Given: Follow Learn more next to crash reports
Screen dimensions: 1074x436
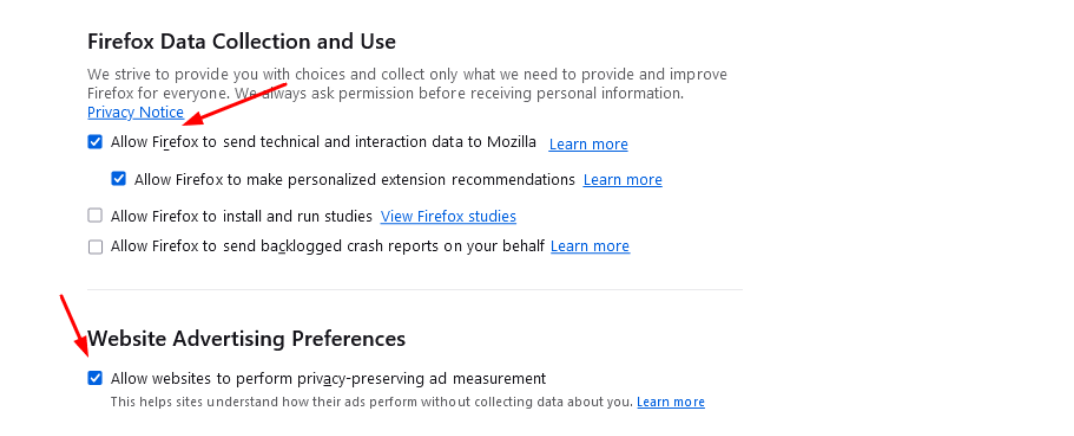Looking at the screenshot, I should [589, 246].
